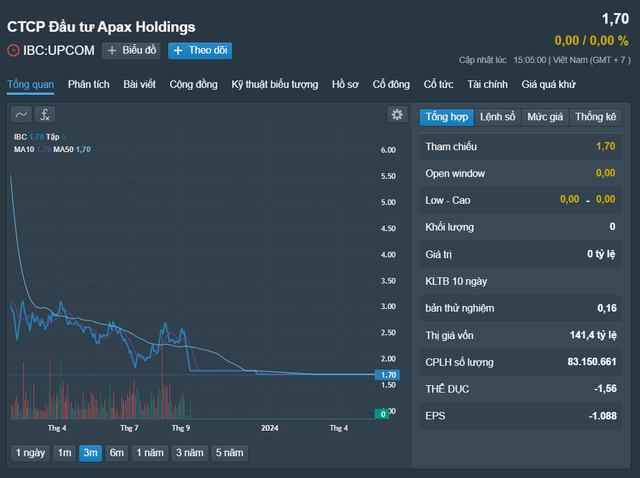
Task: Click the Biểu đồ button
Action: click(x=131, y=51)
